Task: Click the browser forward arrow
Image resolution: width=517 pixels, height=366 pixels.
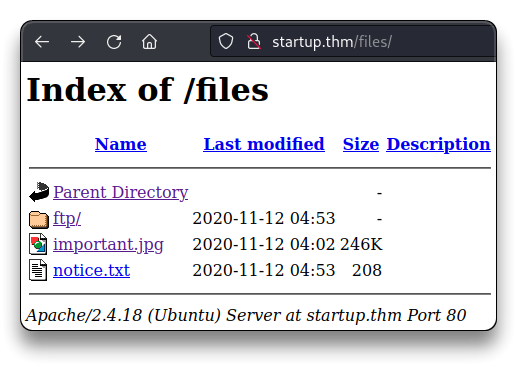Action: click(x=78, y=42)
